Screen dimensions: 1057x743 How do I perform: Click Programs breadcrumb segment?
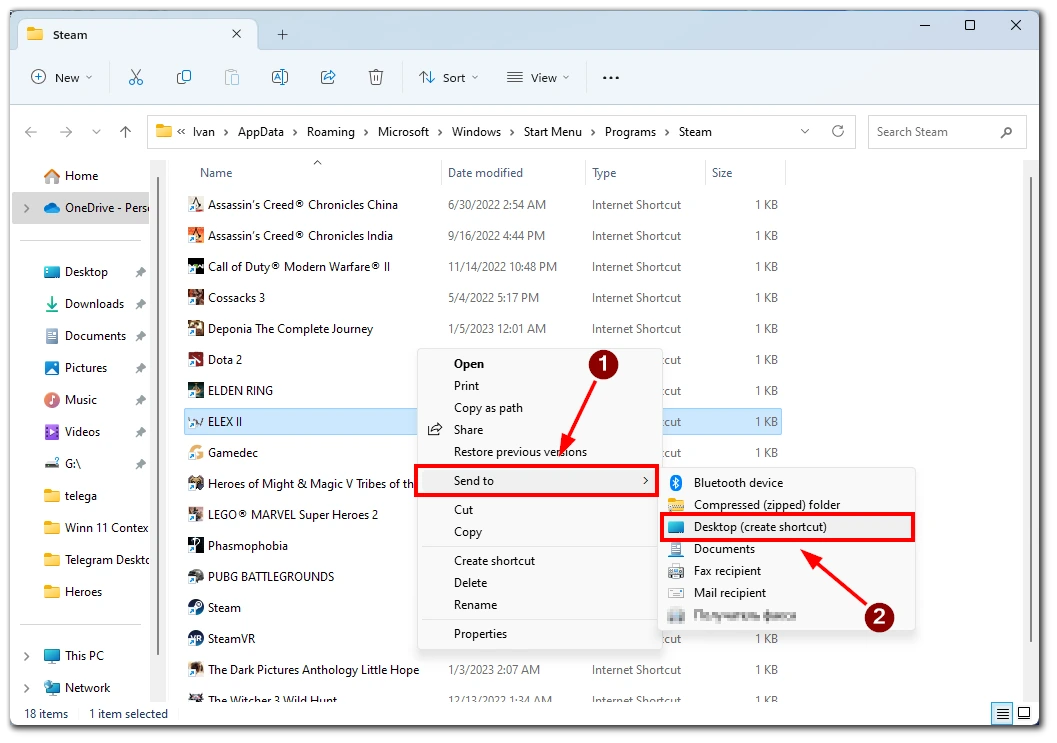point(630,131)
